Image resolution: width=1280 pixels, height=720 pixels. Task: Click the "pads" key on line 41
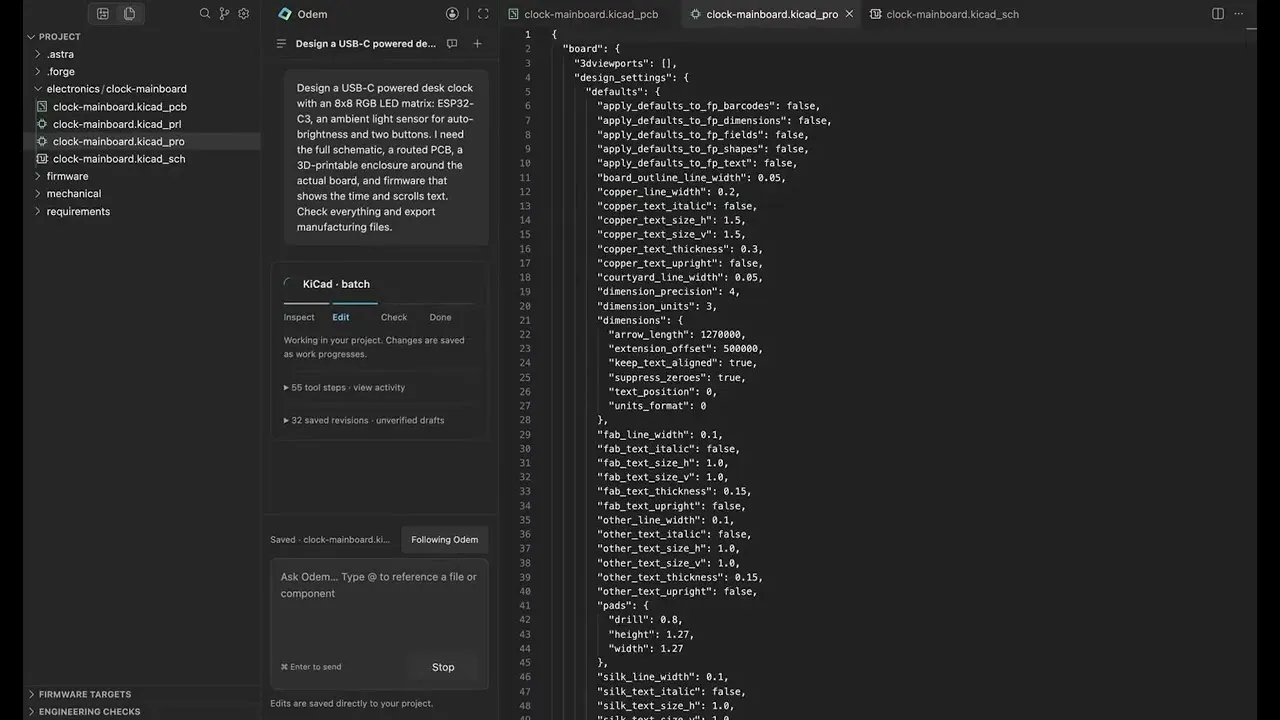(x=617, y=605)
